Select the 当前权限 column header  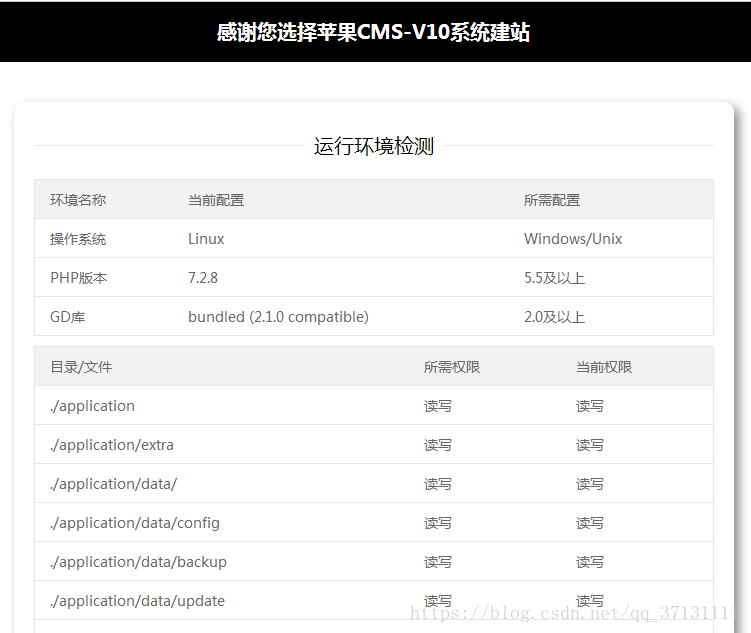604,367
